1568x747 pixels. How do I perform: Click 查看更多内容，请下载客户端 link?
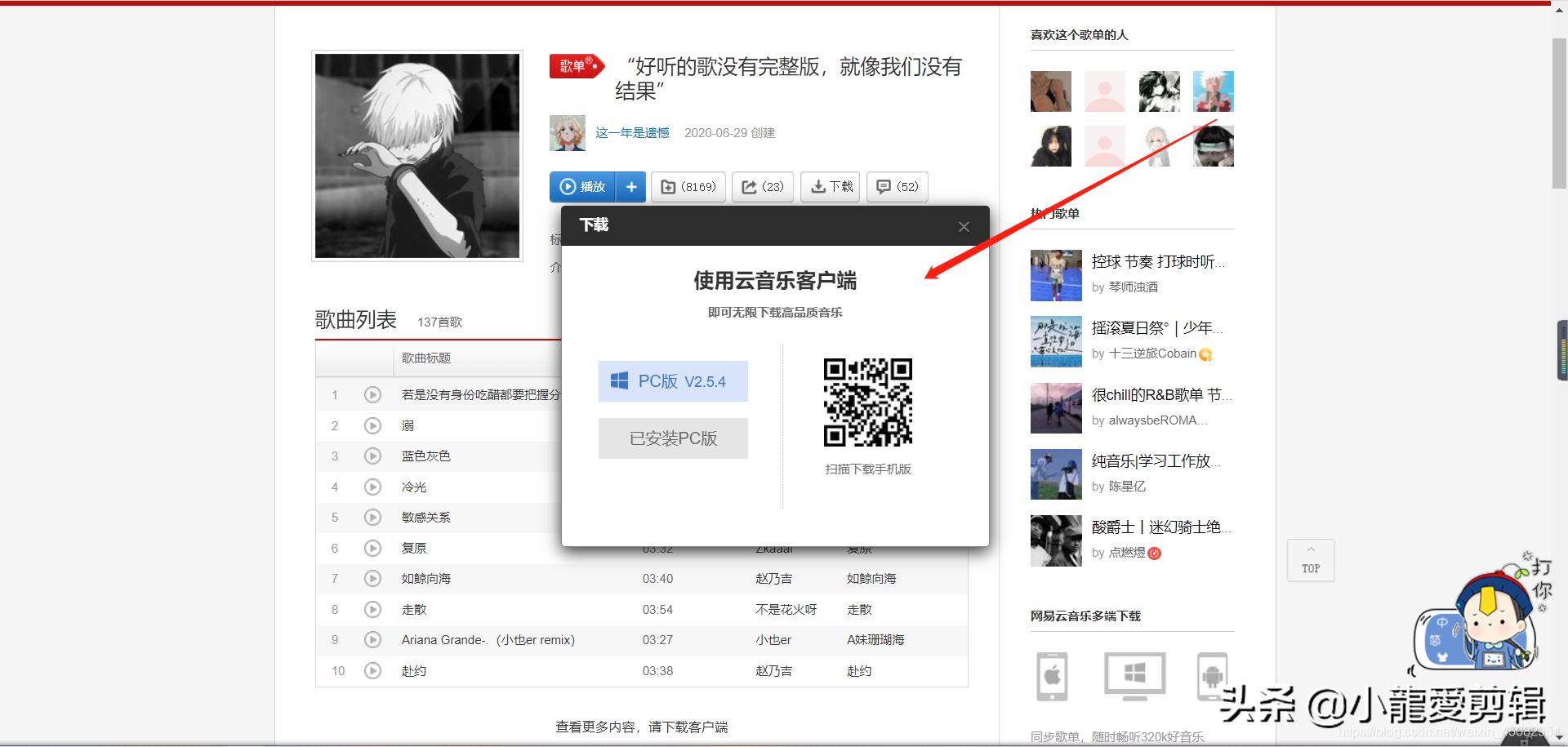pos(642,726)
